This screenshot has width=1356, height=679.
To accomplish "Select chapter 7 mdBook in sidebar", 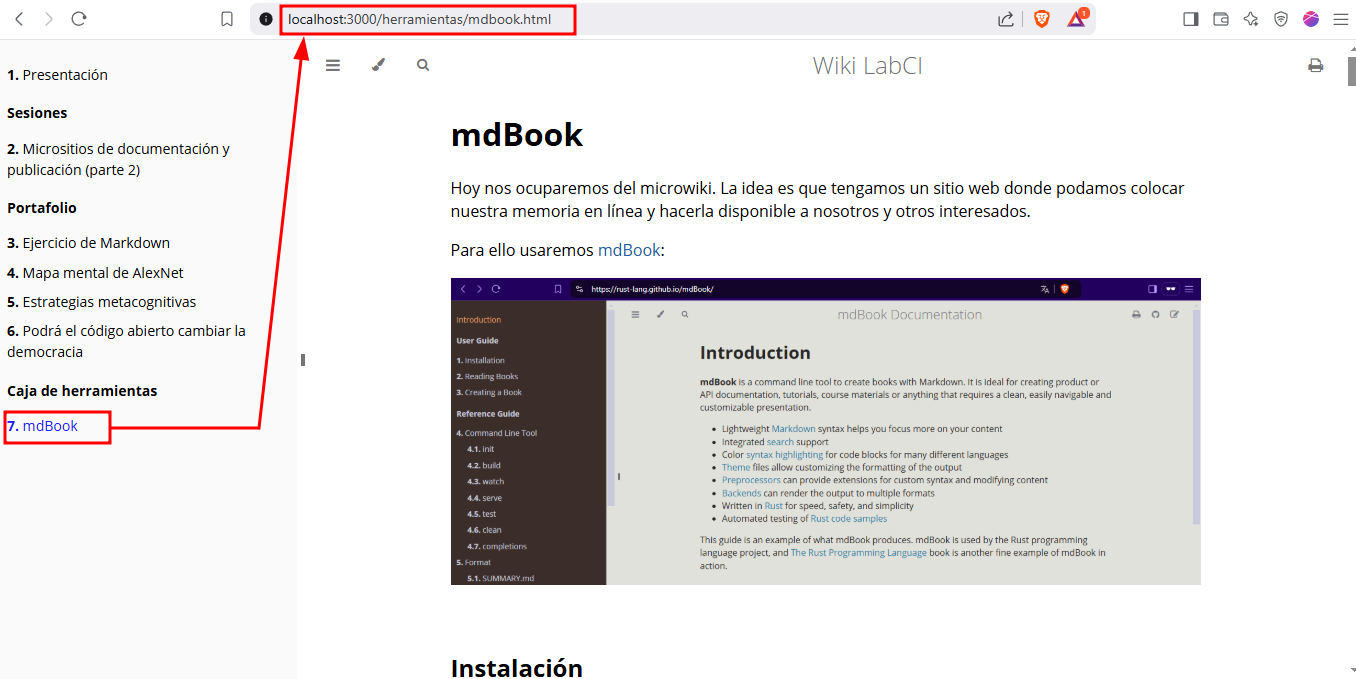I will click(x=42, y=426).
